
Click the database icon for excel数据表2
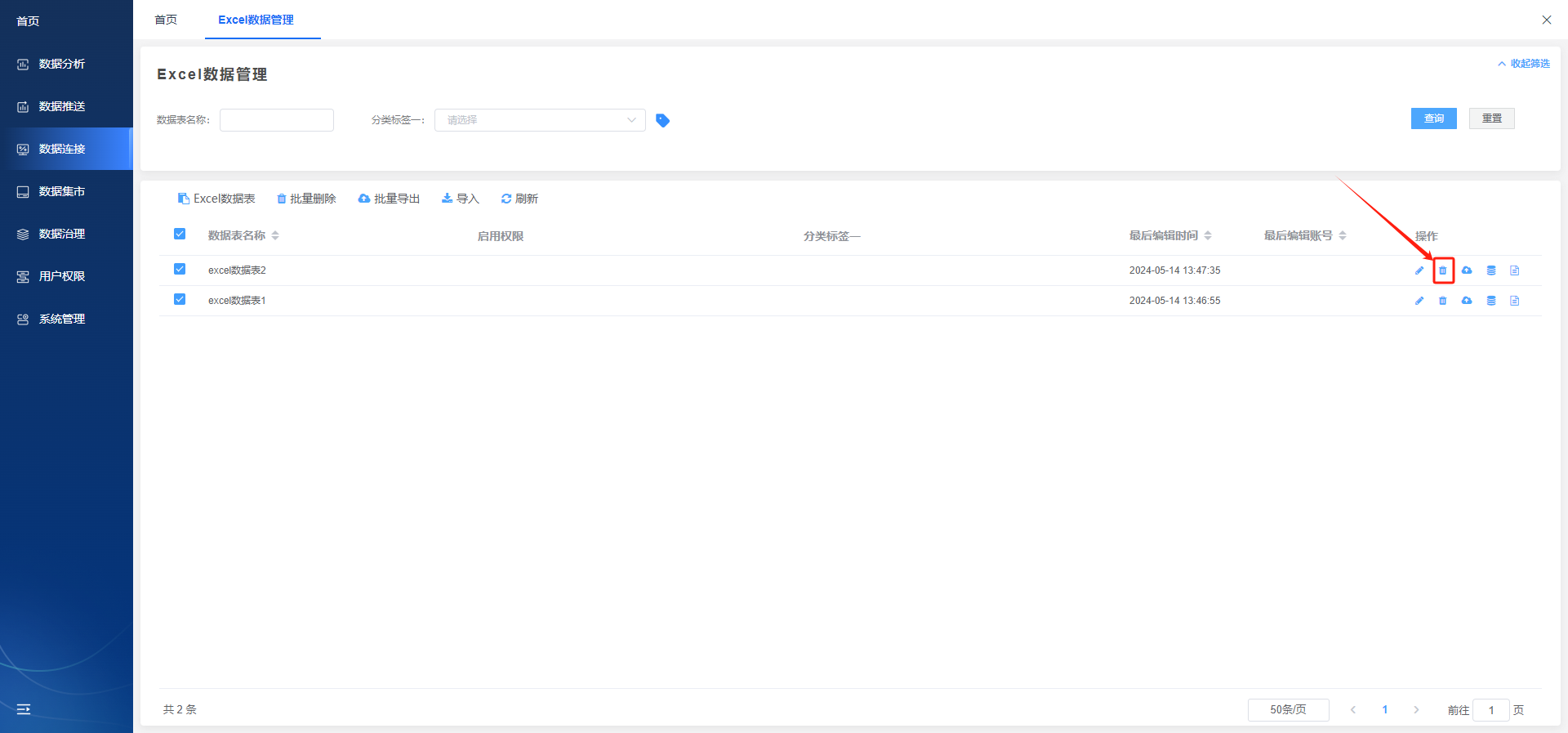point(1491,270)
